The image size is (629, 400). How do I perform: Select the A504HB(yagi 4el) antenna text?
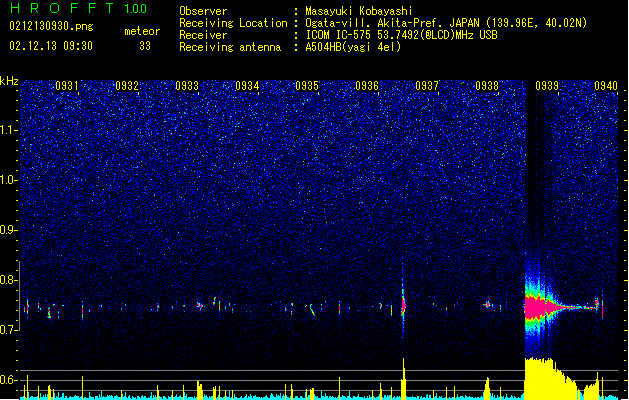click(x=353, y=47)
